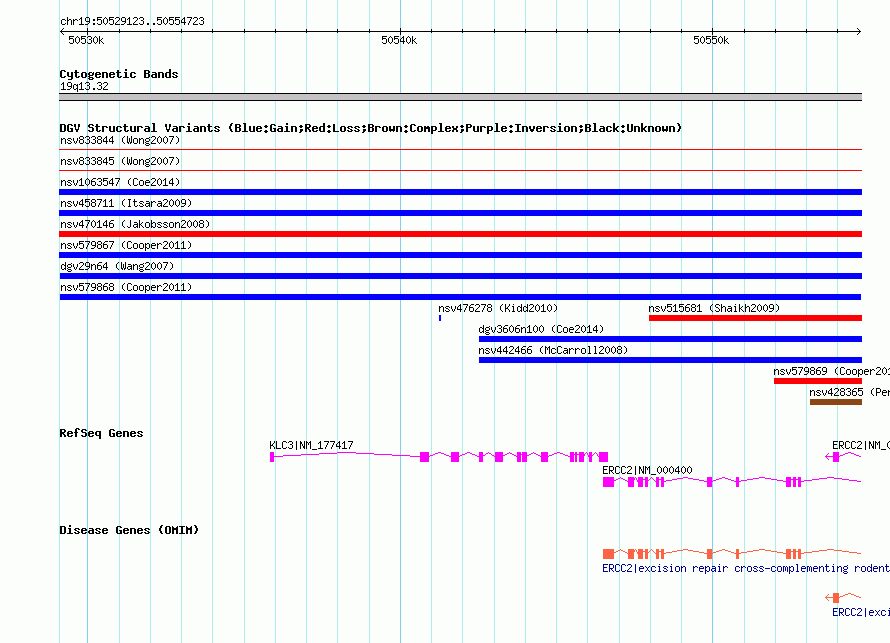
Task: Select the KLC3 magenta gene model
Action: tap(439, 457)
